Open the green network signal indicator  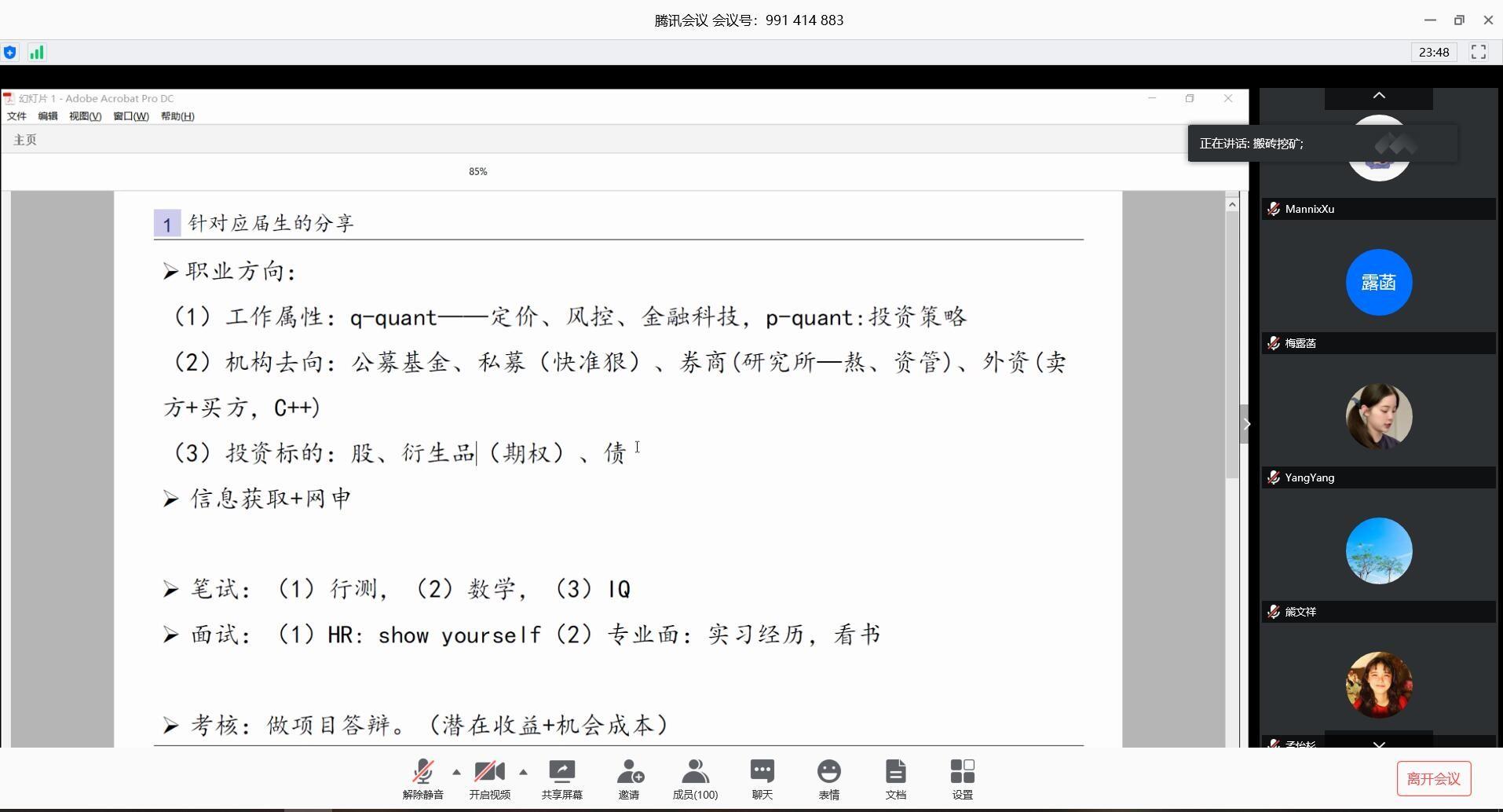coord(36,53)
